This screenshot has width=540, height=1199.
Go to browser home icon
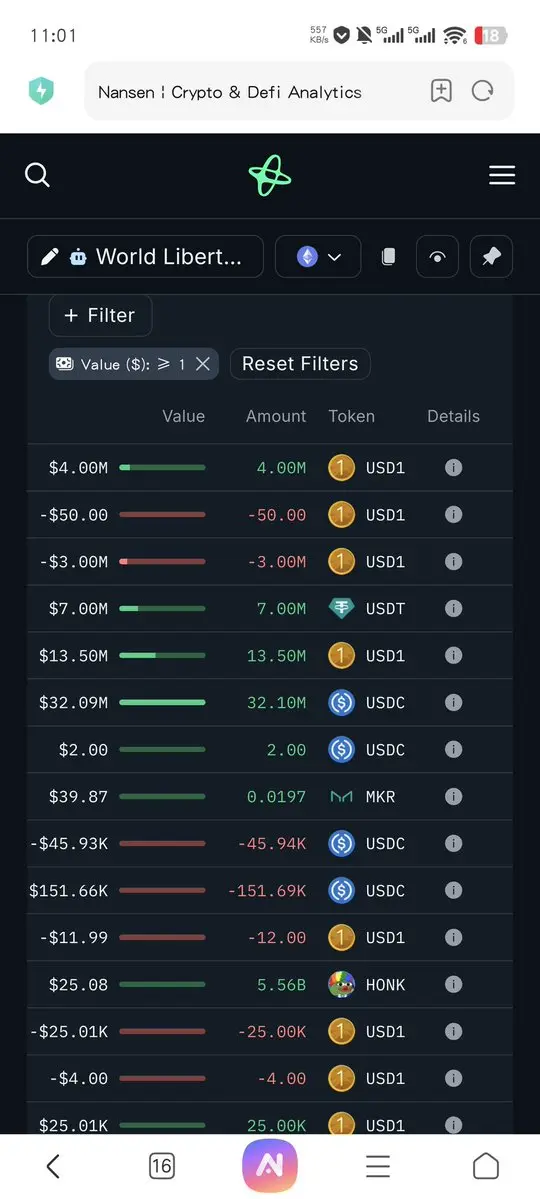tap(486, 1166)
